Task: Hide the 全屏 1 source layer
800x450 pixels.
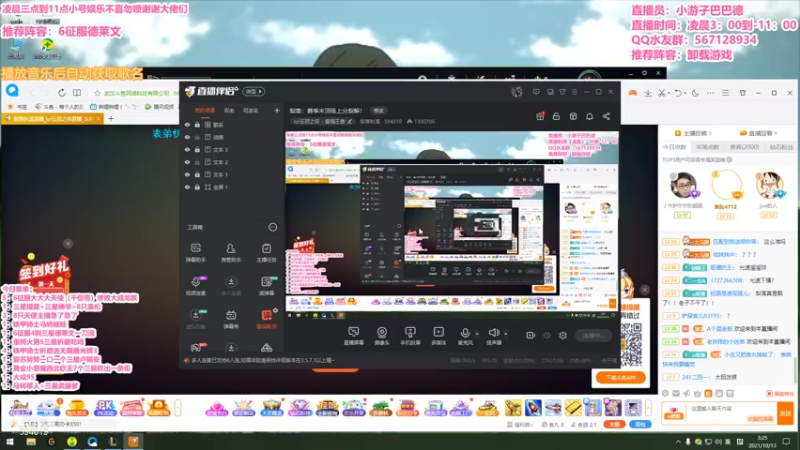Action: 187,187
